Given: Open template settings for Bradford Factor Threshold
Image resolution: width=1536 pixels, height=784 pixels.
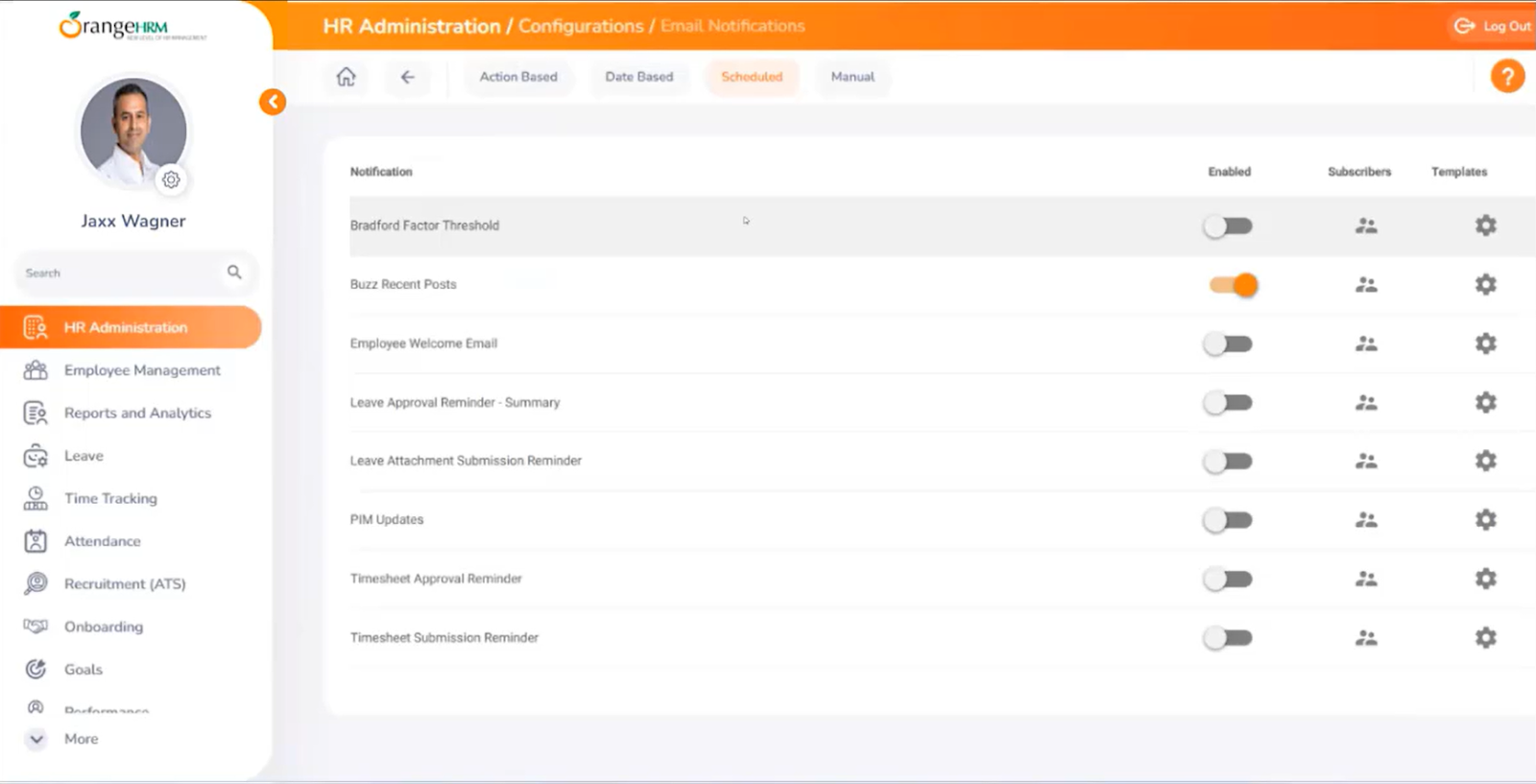Looking at the screenshot, I should [x=1485, y=226].
